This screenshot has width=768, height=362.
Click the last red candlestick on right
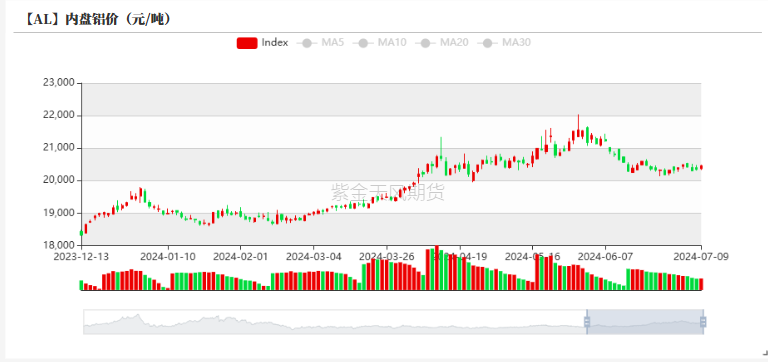click(701, 168)
